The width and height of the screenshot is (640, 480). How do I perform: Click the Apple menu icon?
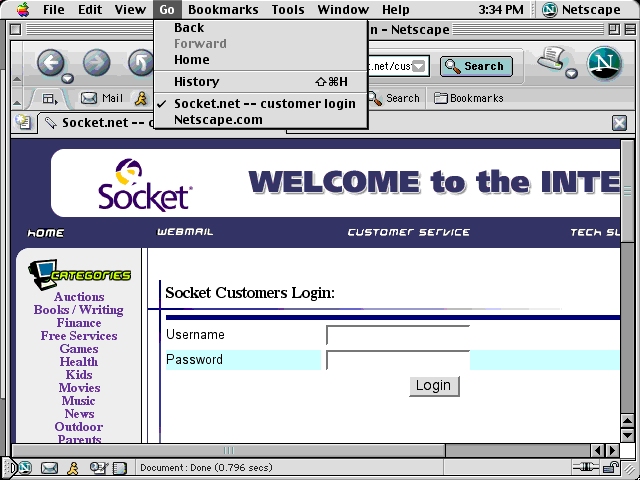(22, 10)
